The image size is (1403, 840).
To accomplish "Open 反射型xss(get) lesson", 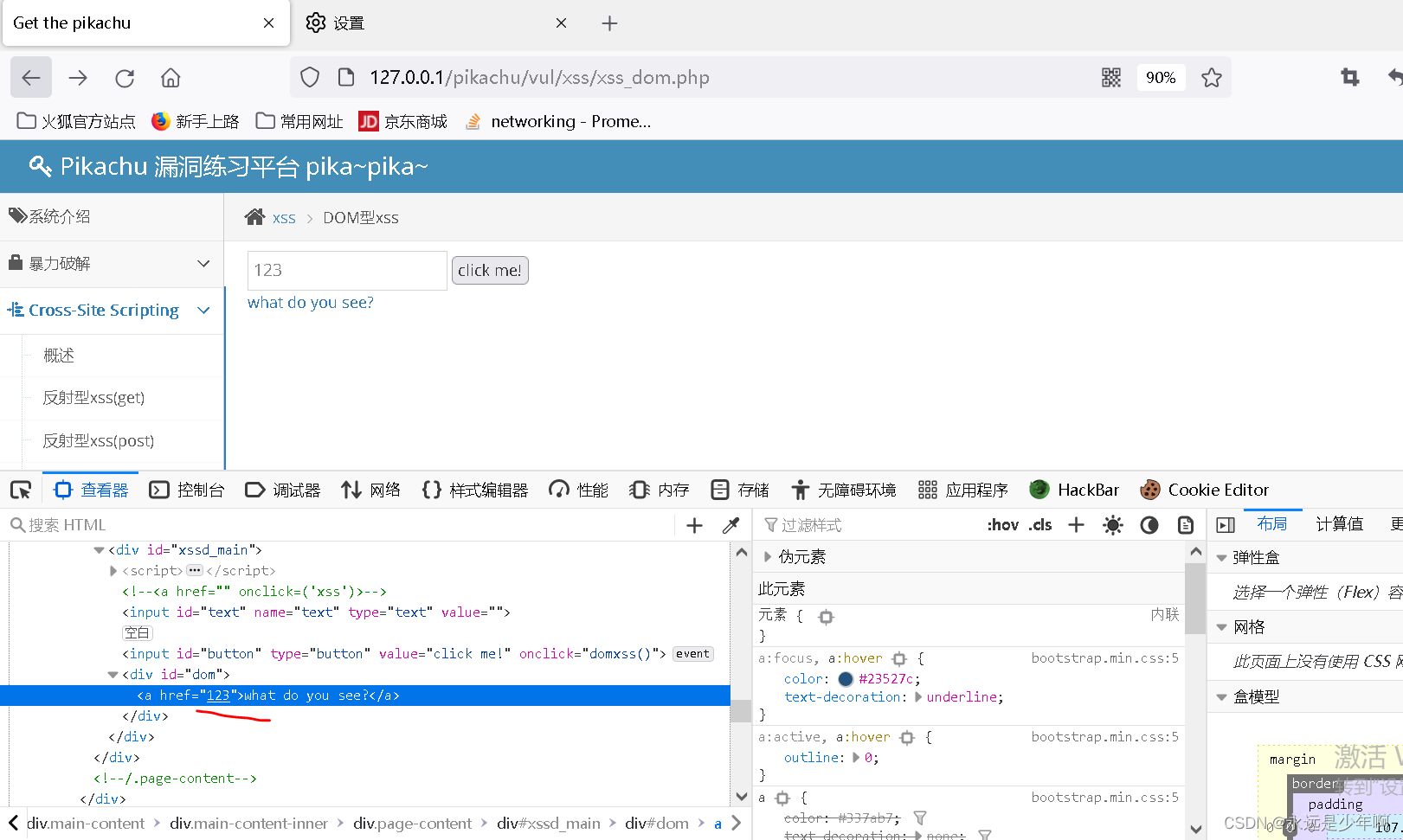I will (x=93, y=398).
